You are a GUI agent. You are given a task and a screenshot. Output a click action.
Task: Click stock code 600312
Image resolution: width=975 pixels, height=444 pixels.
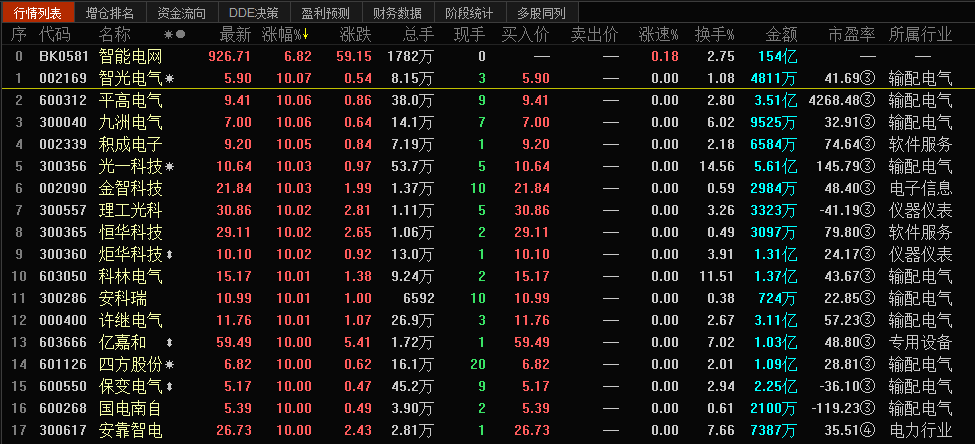63,101
